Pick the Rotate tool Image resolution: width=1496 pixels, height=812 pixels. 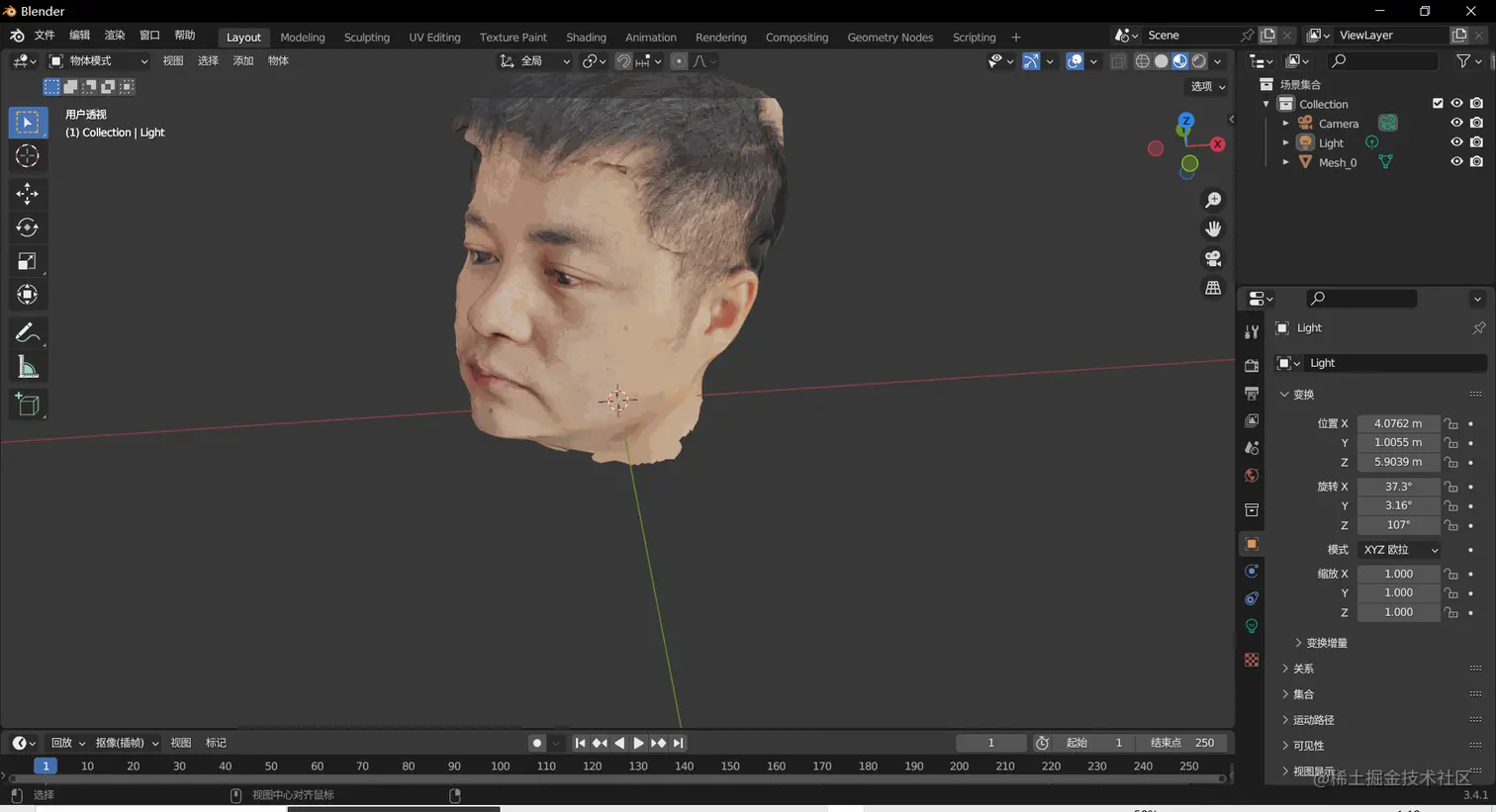[28, 227]
